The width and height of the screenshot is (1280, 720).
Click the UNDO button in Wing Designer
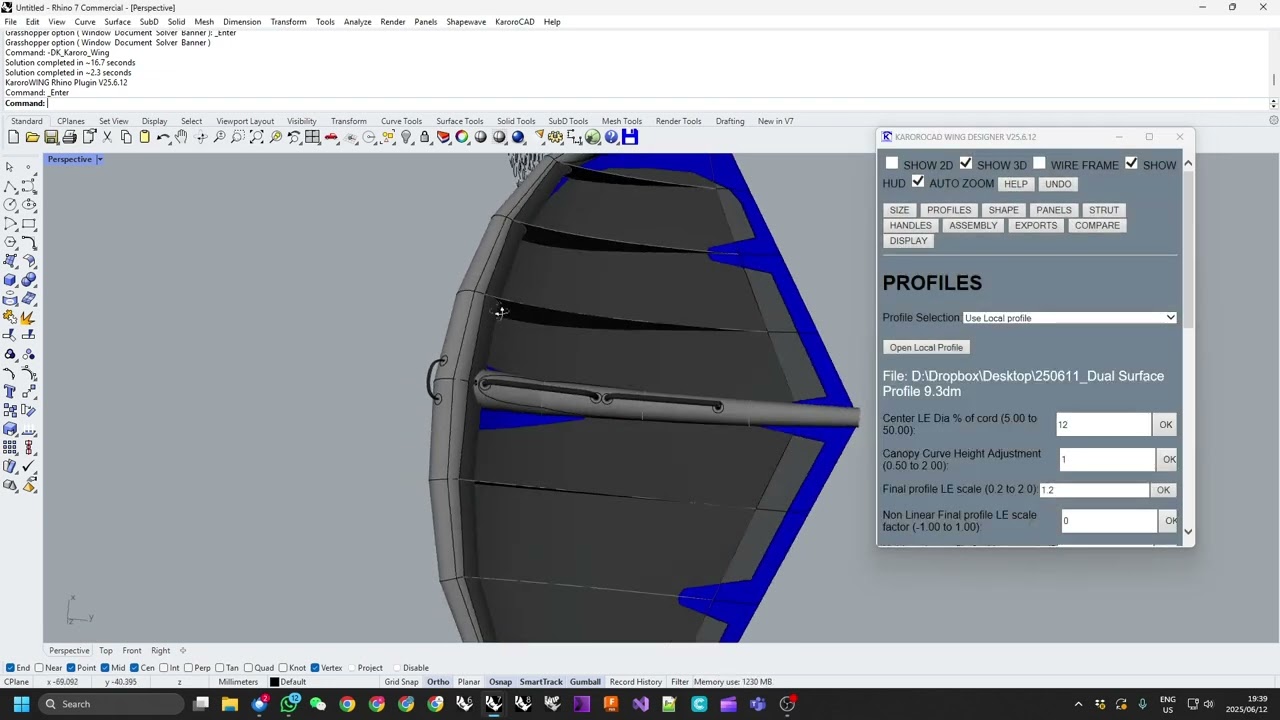coord(1058,184)
